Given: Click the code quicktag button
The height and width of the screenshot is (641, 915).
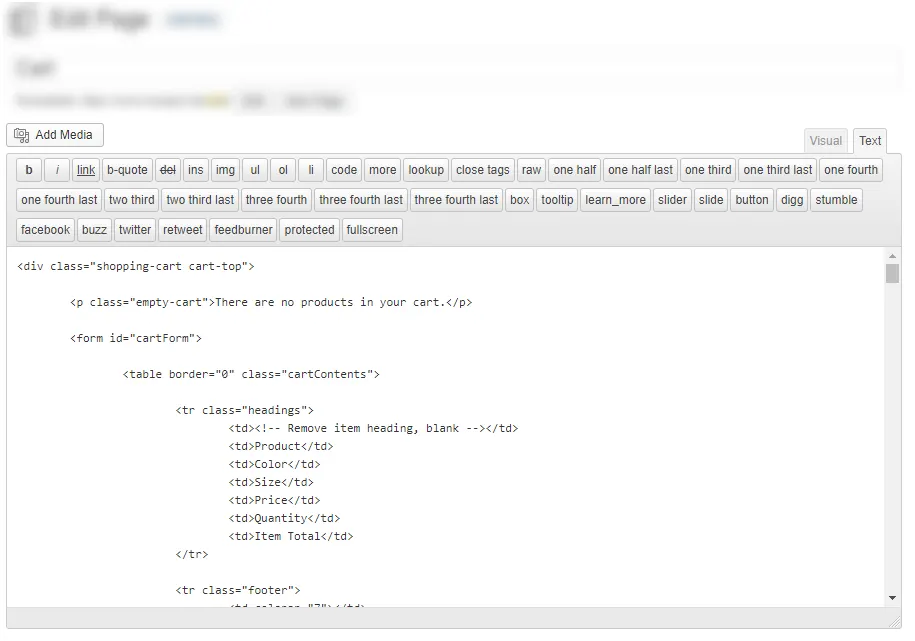Looking at the screenshot, I should (x=344, y=170).
